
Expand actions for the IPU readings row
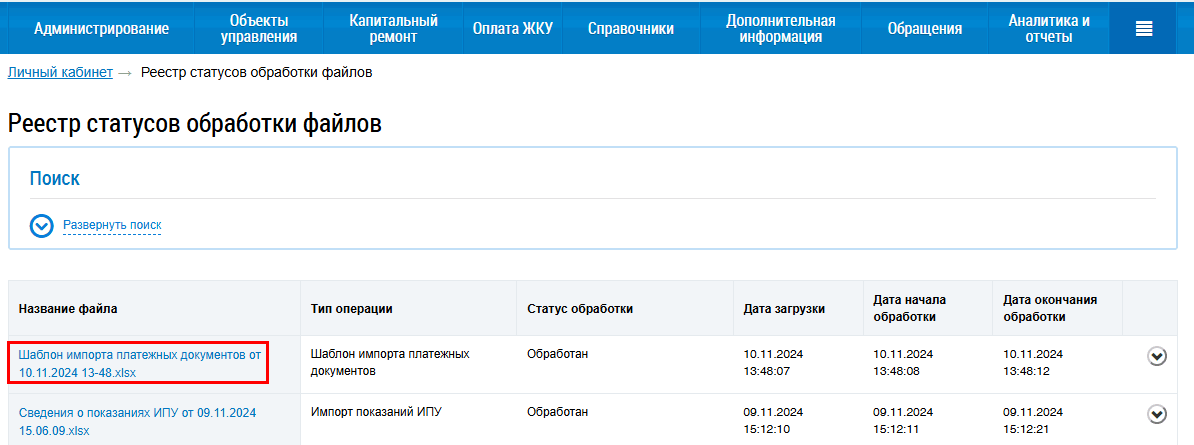1157,413
